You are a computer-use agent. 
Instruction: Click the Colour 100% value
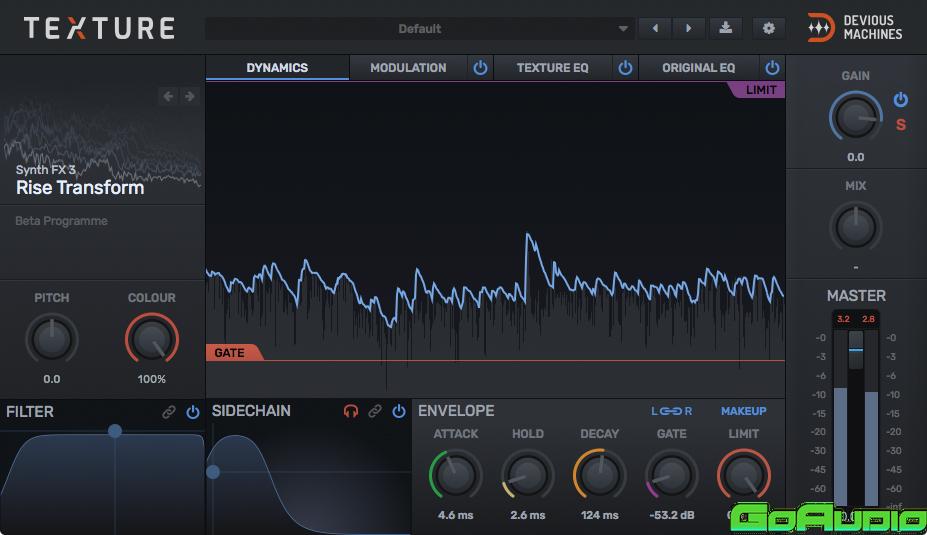click(151, 379)
